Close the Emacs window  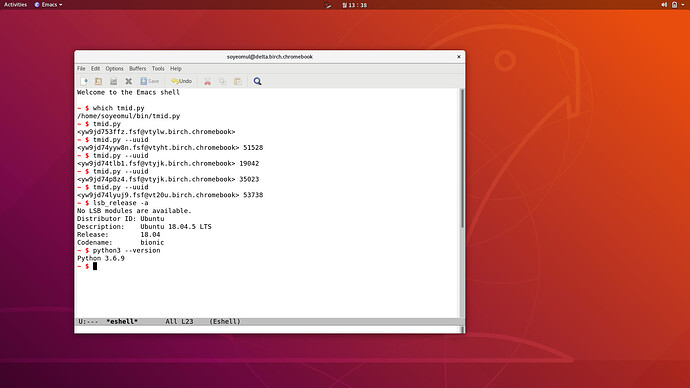pyautogui.click(x=459, y=57)
